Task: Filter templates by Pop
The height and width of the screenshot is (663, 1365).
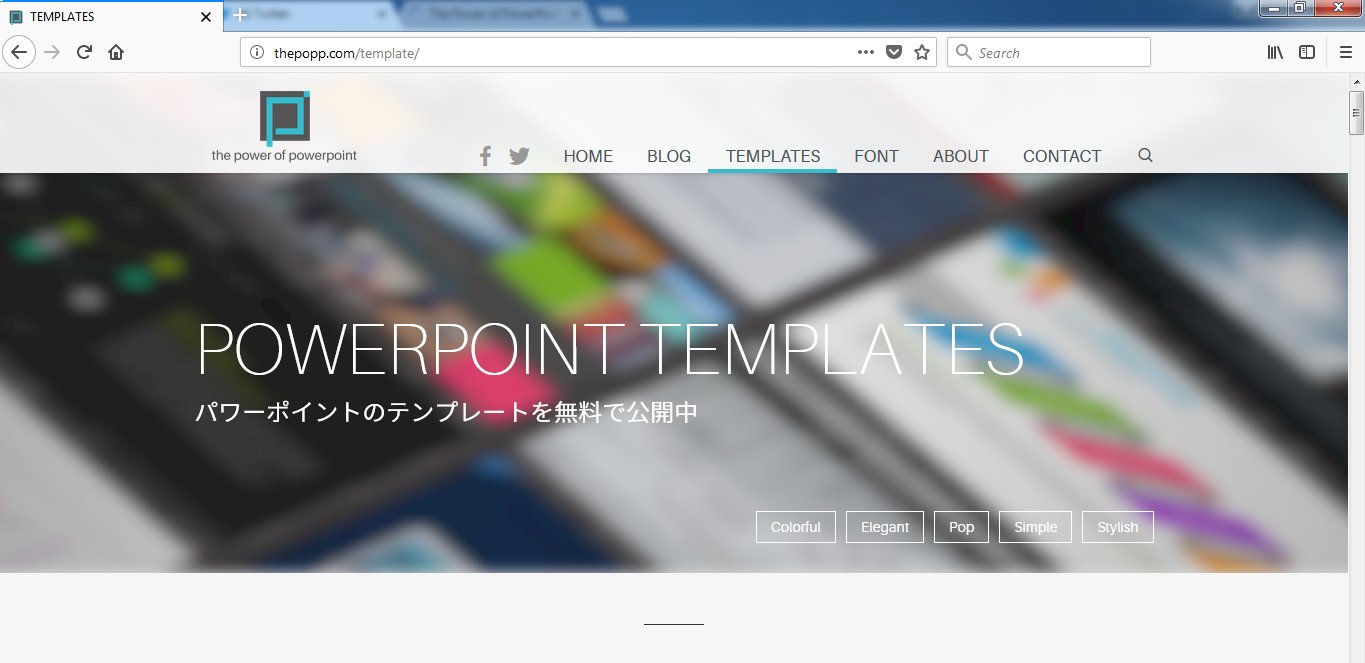Action: pos(962,527)
